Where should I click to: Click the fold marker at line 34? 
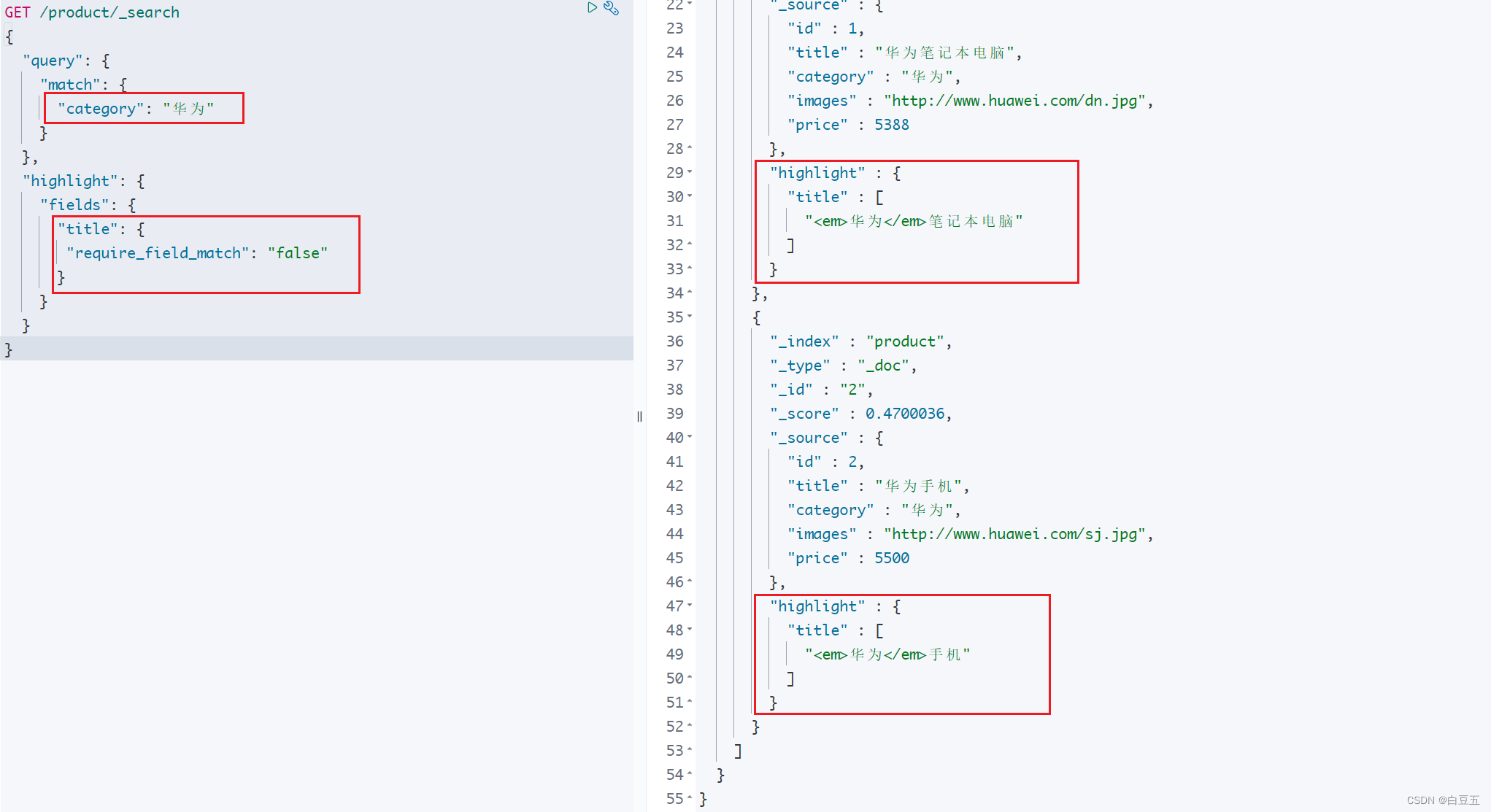coord(690,293)
